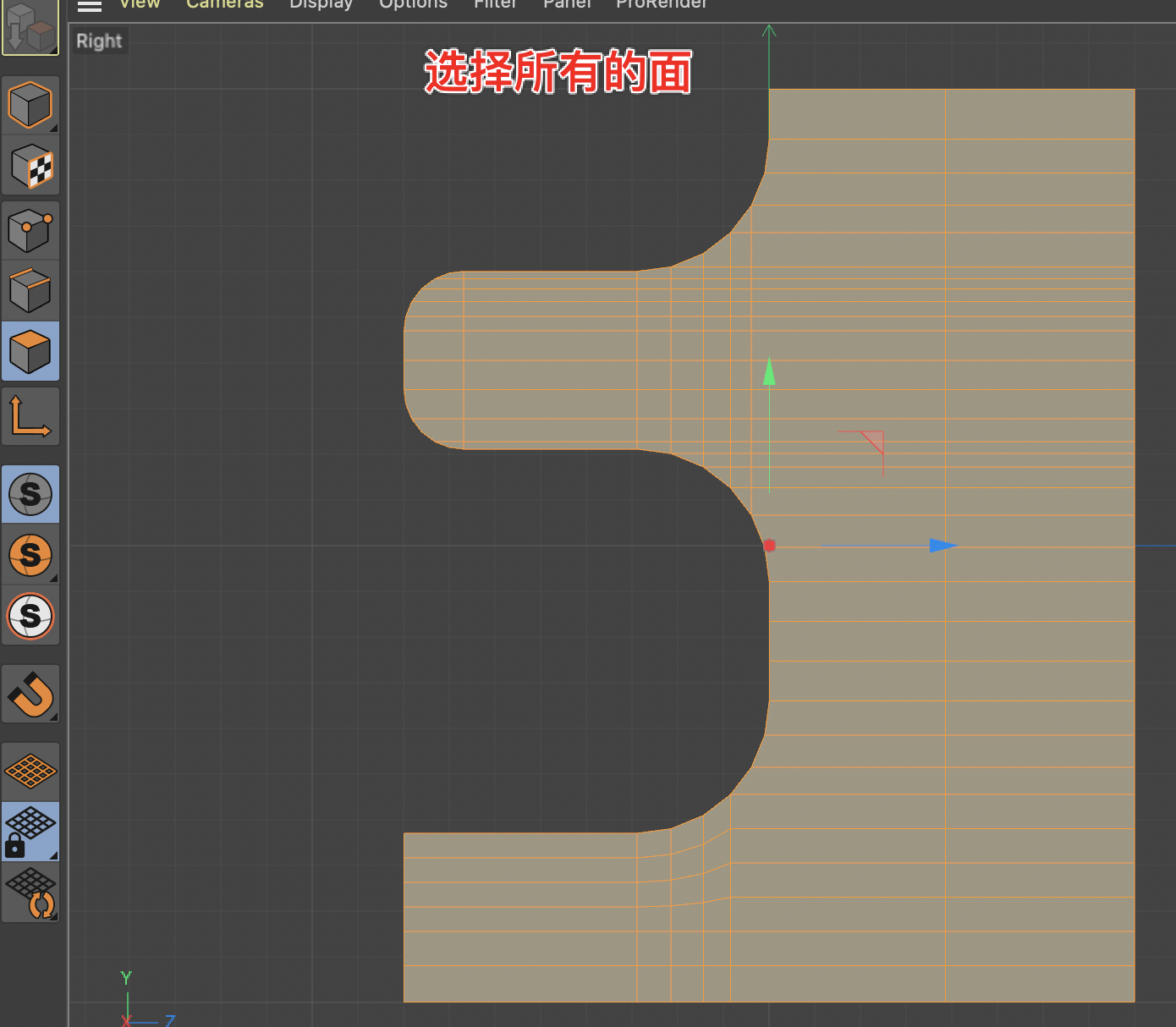Image resolution: width=1176 pixels, height=1027 pixels.
Task: Open the ProRender menu
Action: pos(662,4)
